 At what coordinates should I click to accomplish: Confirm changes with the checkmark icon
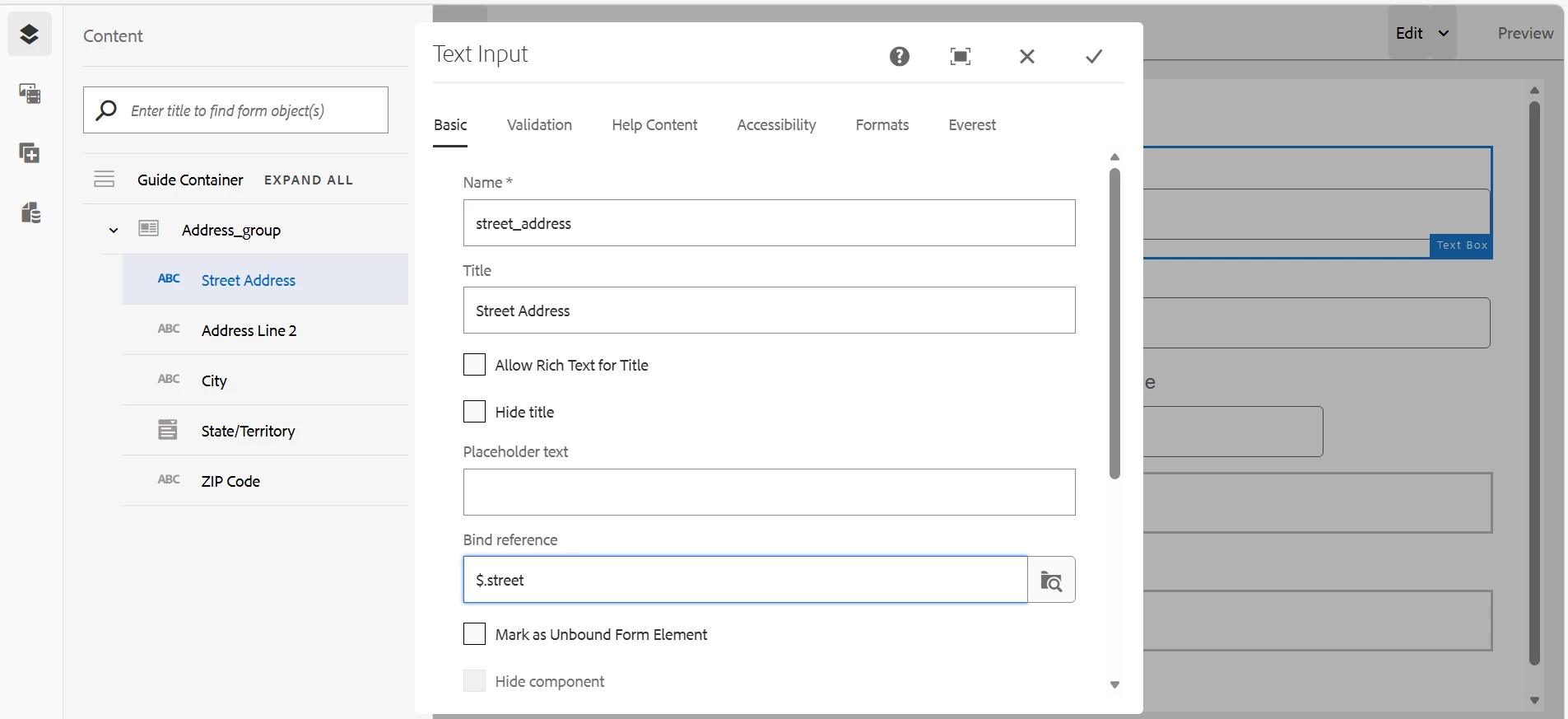pos(1094,56)
